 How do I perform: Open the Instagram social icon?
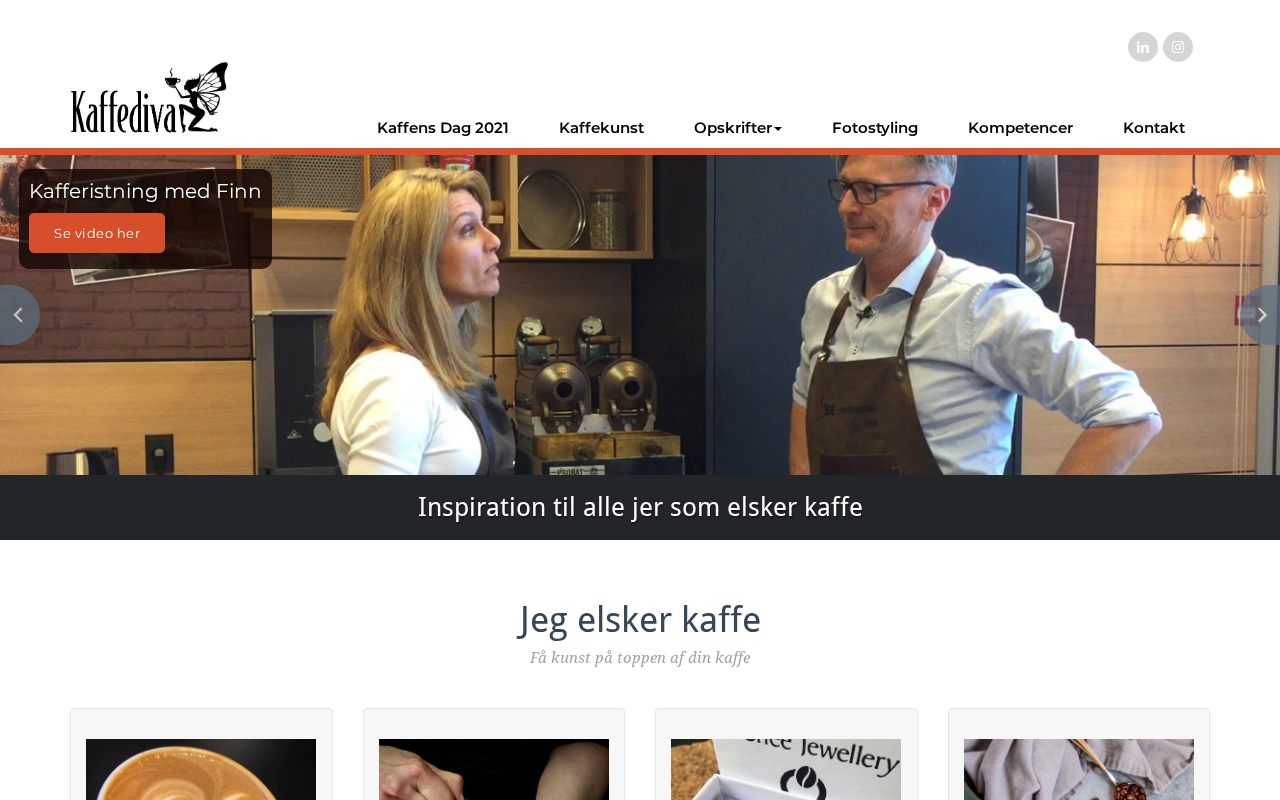1178,47
